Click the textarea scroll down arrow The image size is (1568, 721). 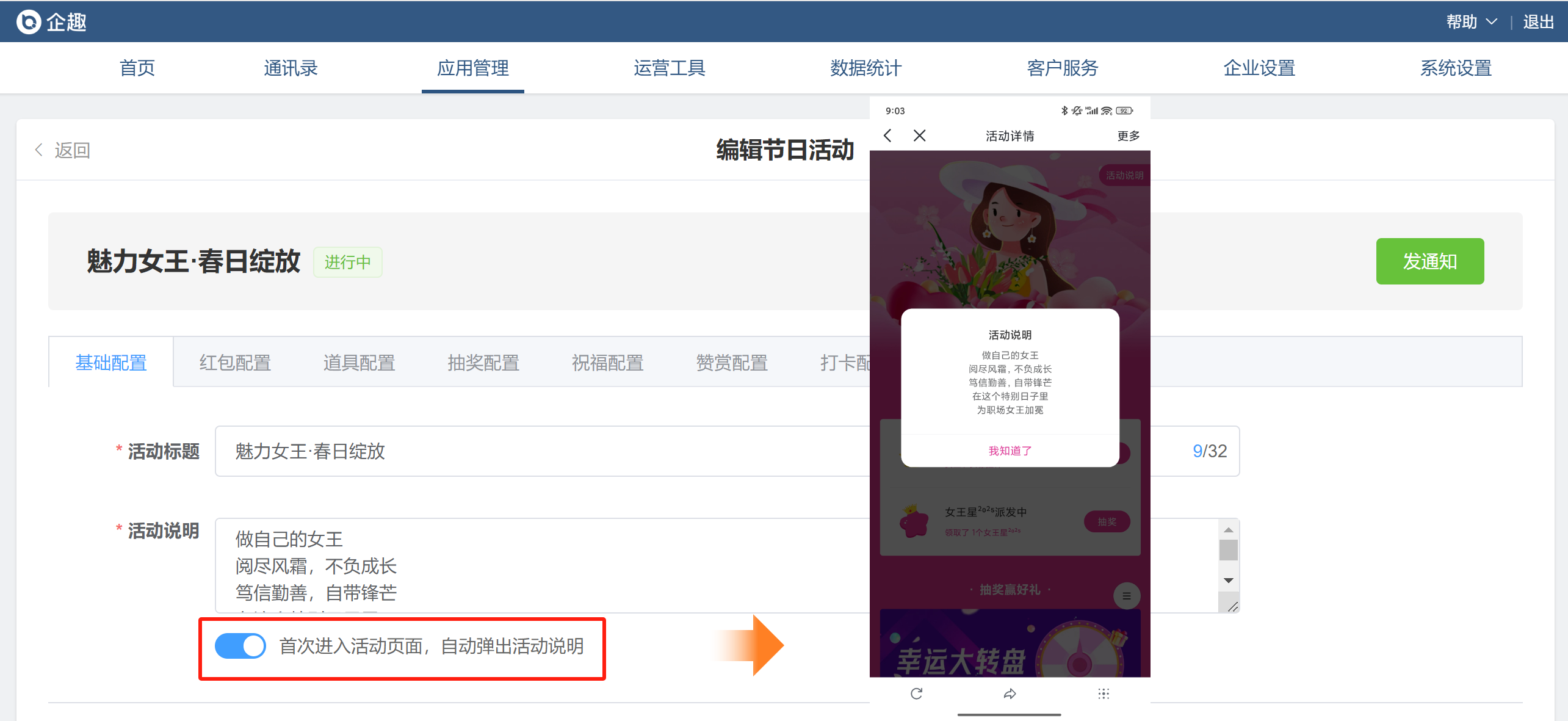coord(1228,581)
